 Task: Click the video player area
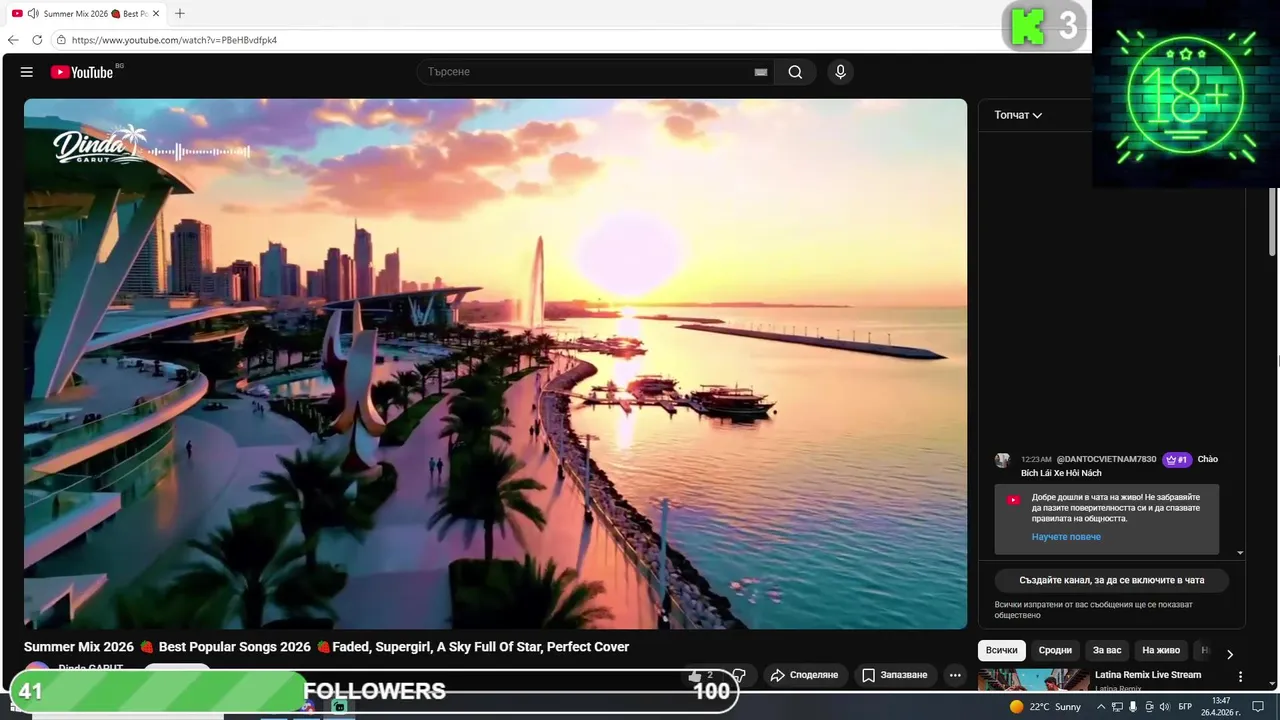pos(496,364)
